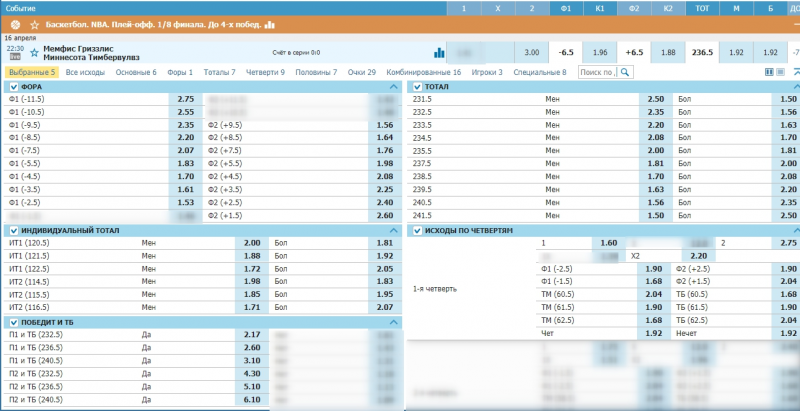The width and height of the screenshot is (800, 411).
Task: Collapse the ФОРА section chevron
Action: (x=393, y=87)
